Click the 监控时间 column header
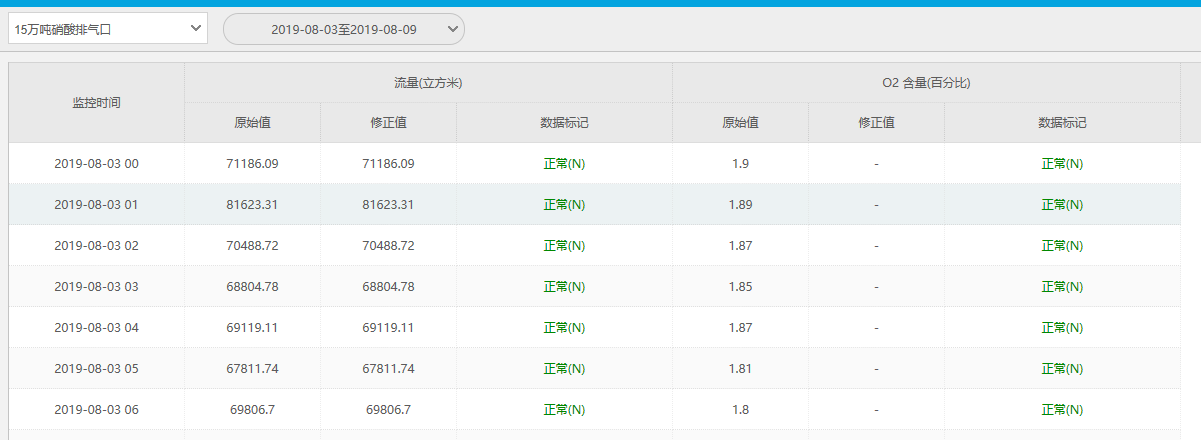 point(97,103)
